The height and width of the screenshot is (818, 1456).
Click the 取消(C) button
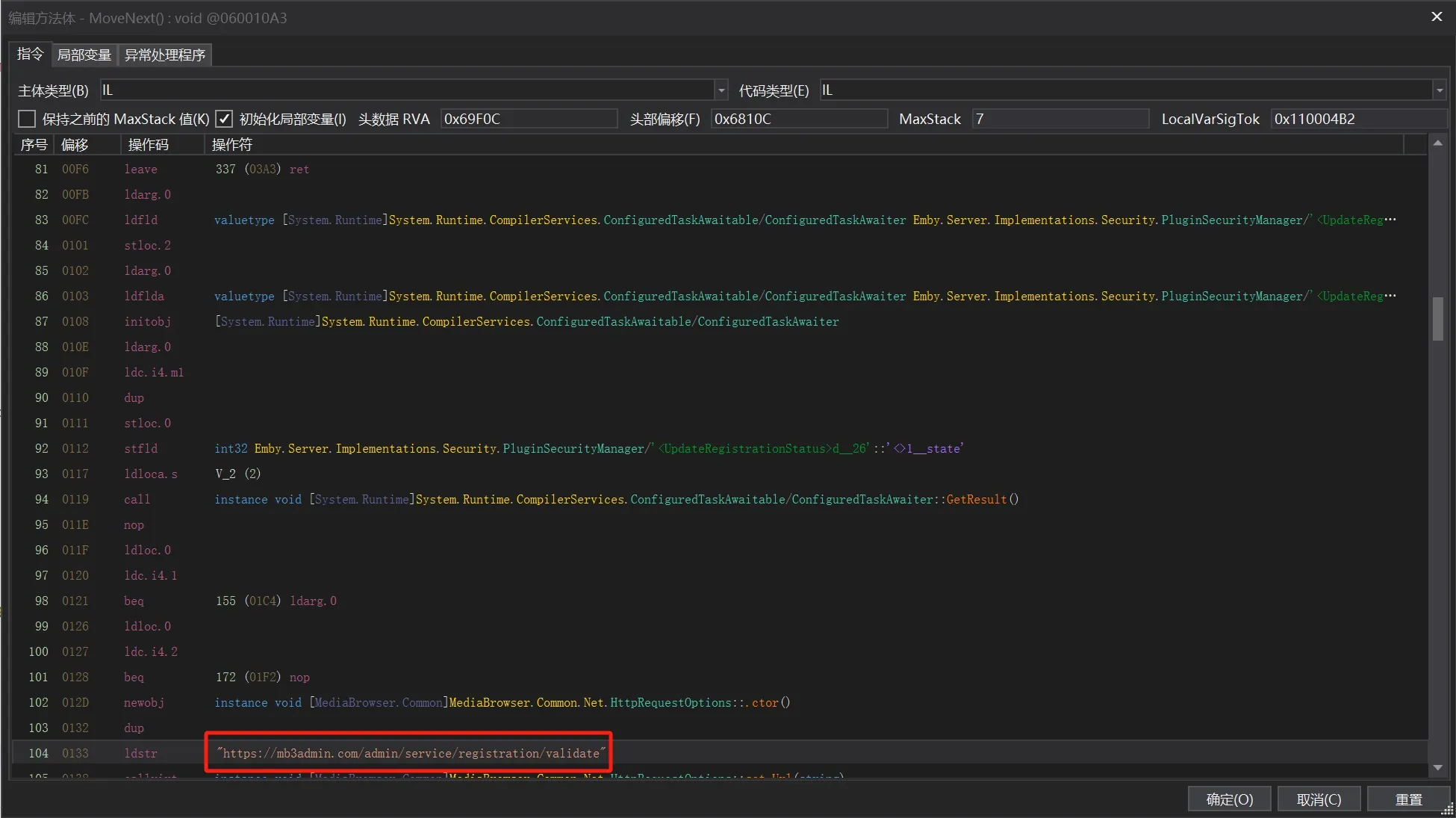[x=1319, y=799]
